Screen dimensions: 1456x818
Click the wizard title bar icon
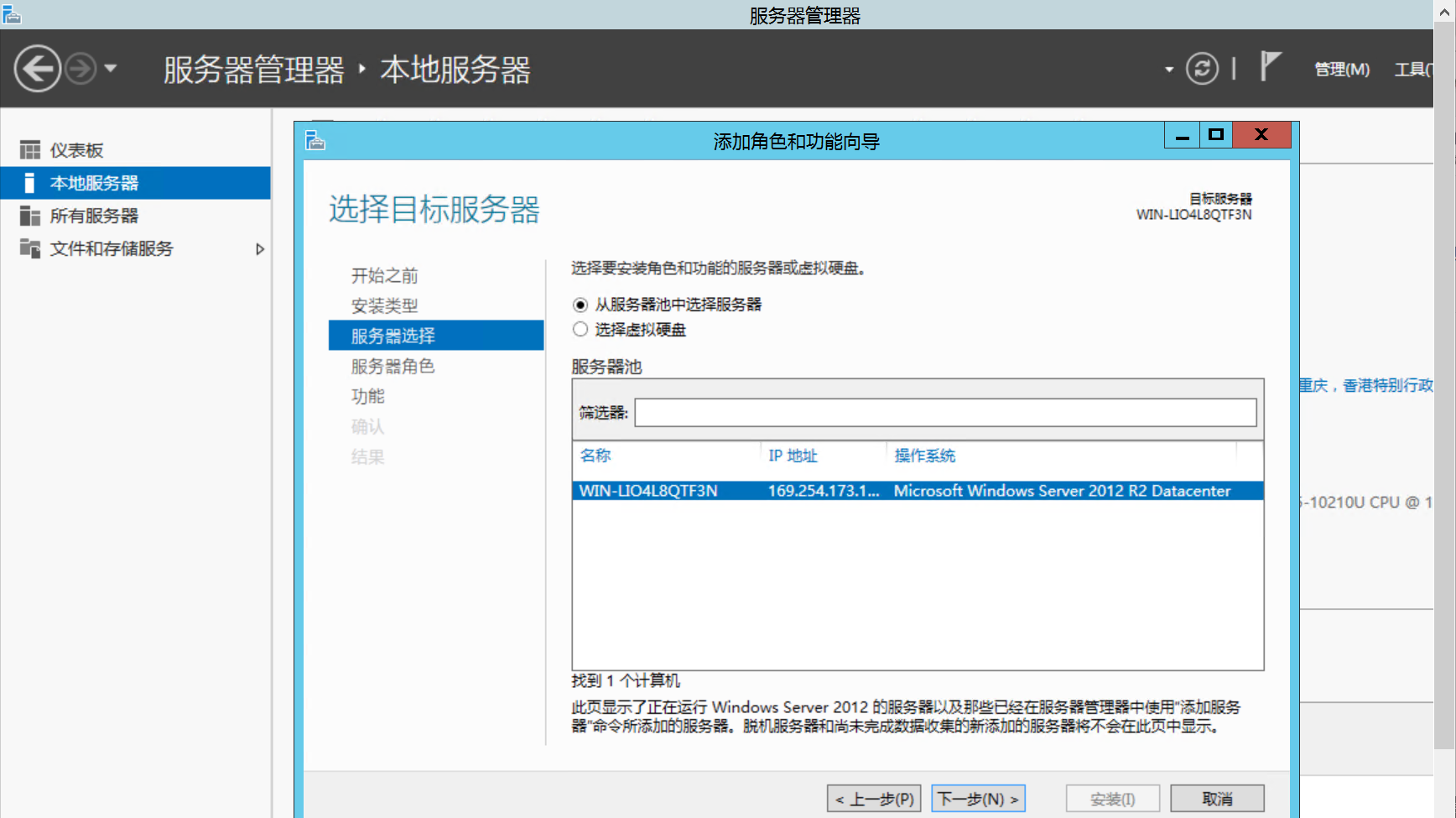point(315,141)
